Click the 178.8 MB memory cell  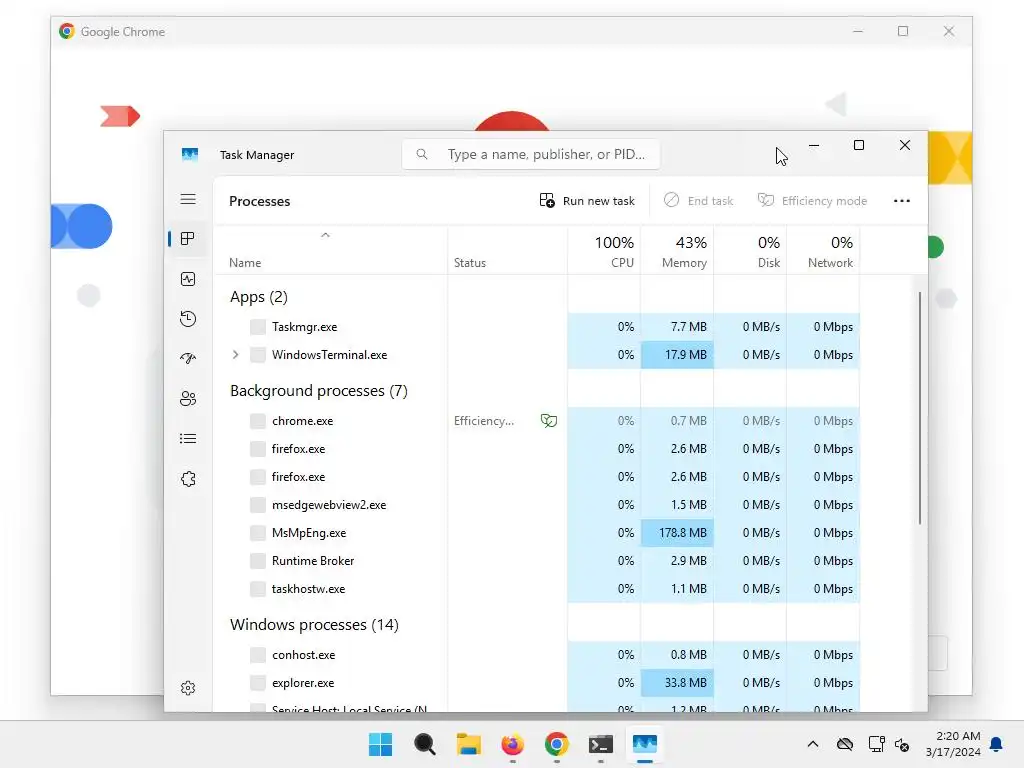(x=677, y=533)
